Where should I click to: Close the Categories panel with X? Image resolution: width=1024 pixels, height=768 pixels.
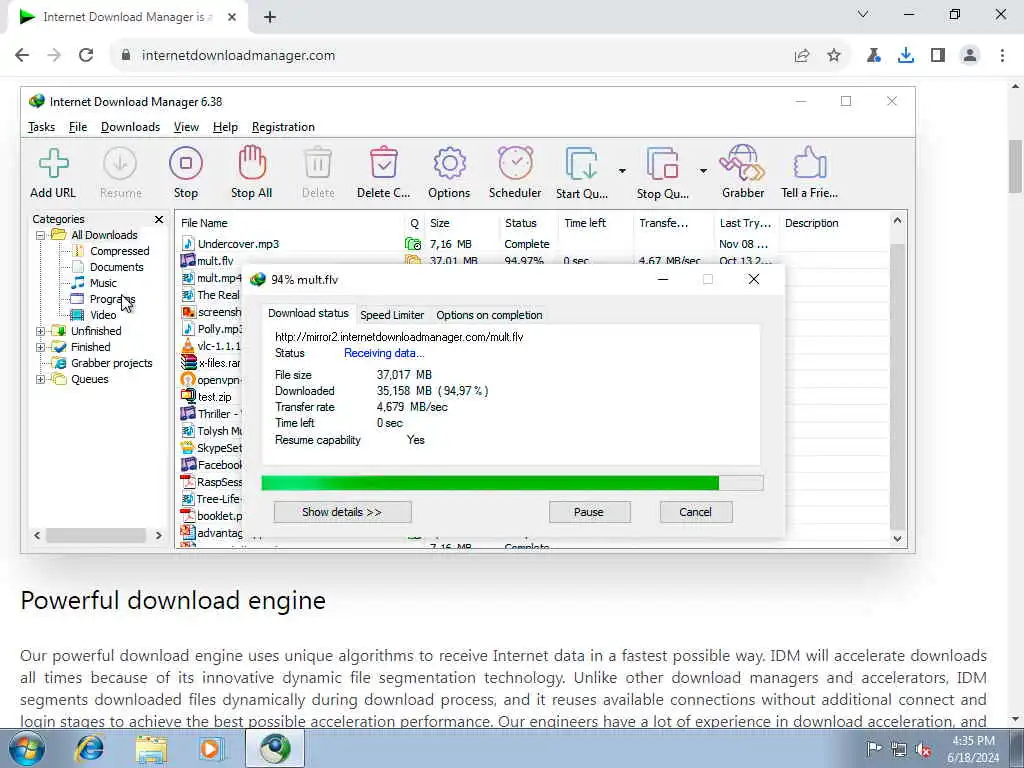[x=159, y=219]
